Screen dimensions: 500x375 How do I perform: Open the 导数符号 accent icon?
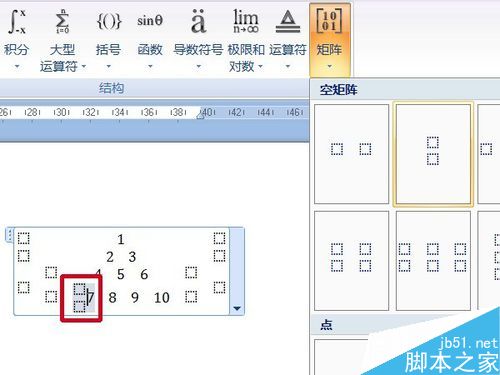(x=198, y=21)
